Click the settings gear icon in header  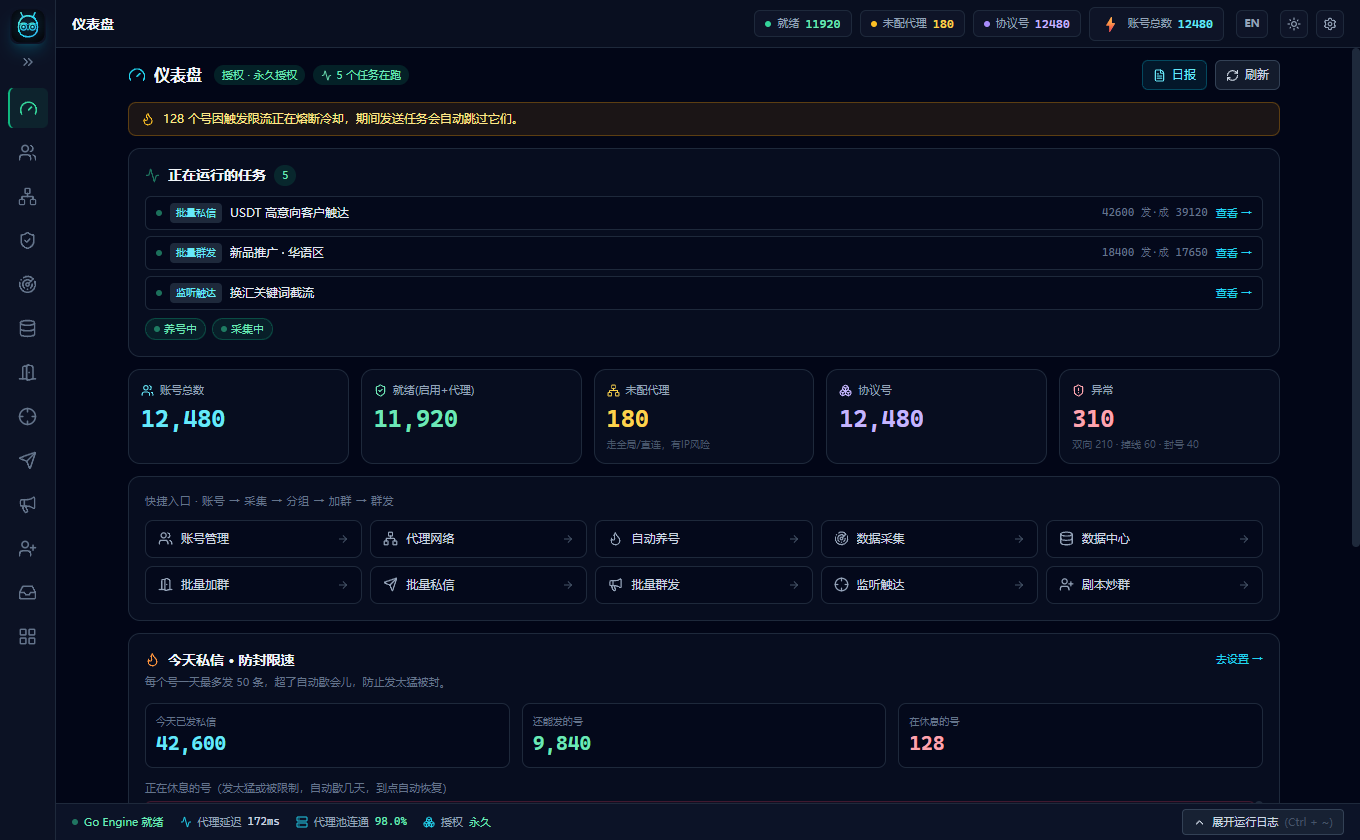coord(1330,24)
